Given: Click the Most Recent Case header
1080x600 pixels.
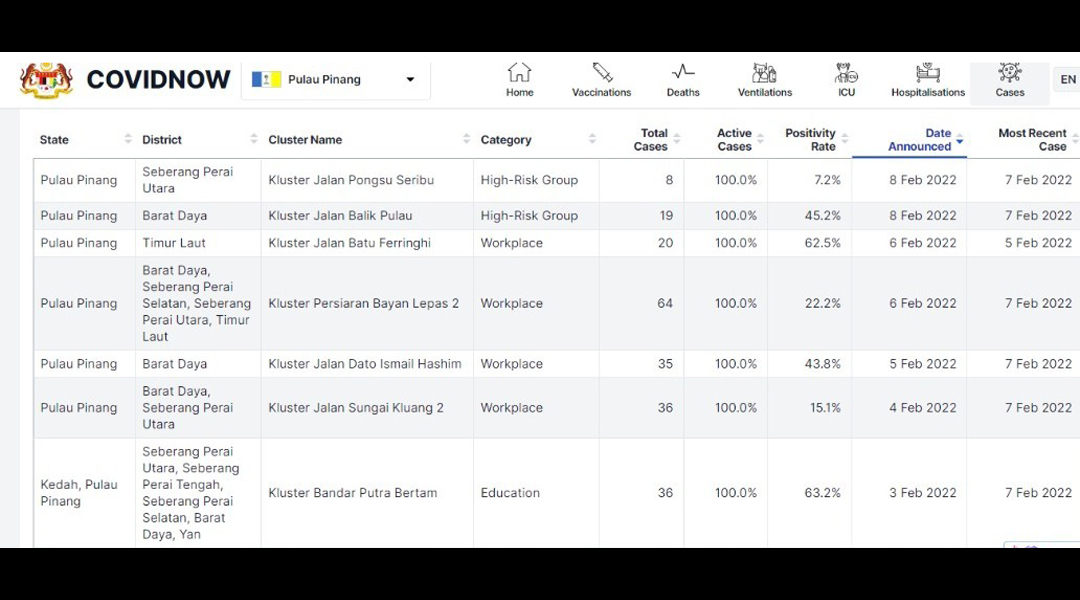Looking at the screenshot, I should [x=1032, y=140].
